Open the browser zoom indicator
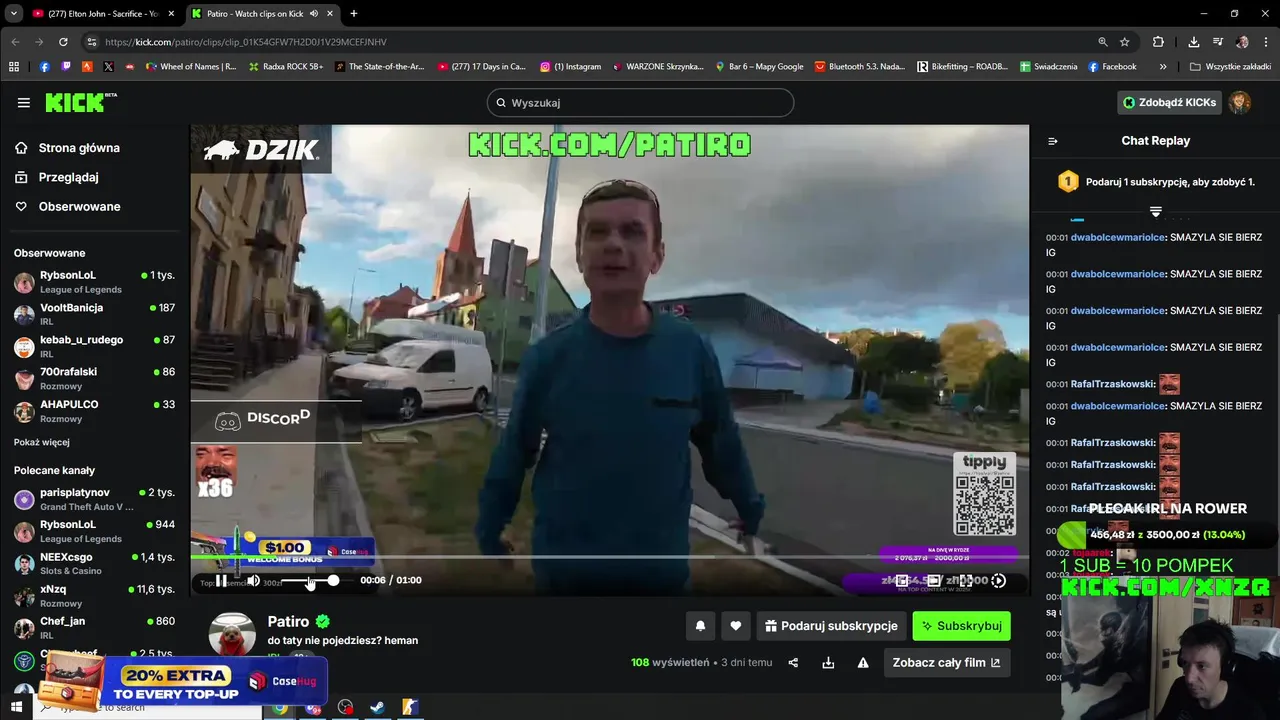Image resolution: width=1280 pixels, height=720 pixels. click(1103, 42)
